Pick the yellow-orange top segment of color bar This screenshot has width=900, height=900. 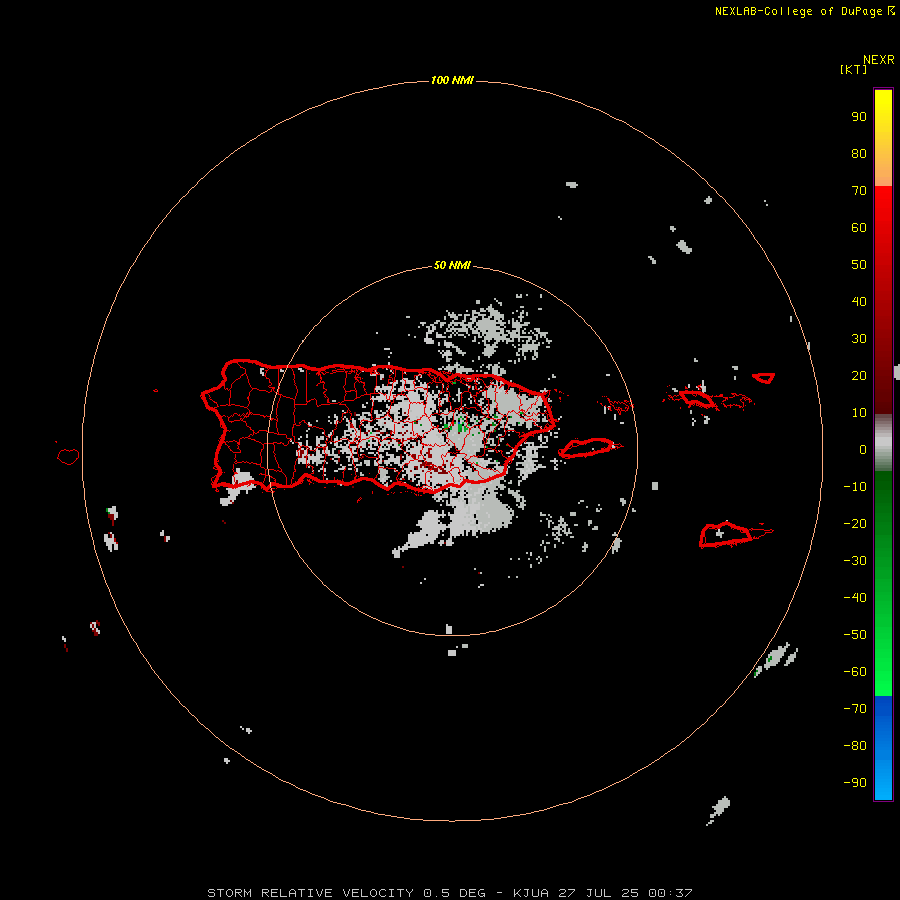(x=883, y=138)
